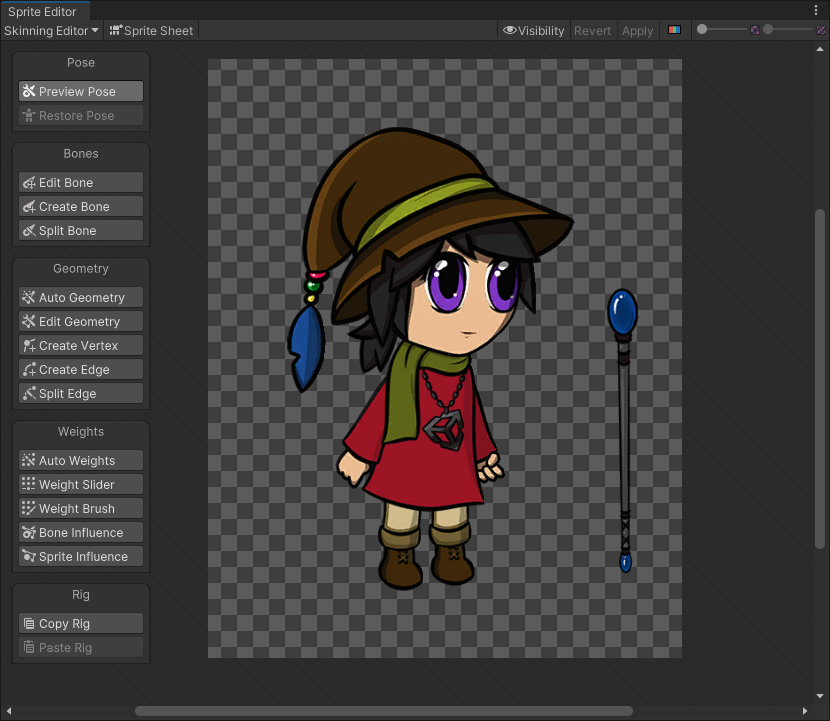Viewport: 830px width, 721px height.
Task: Switch to Sprite Sheet mode
Action: tap(151, 31)
